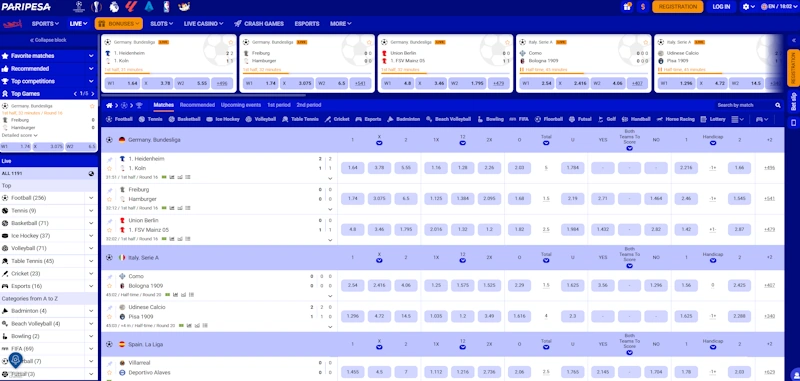Open Bet slip vertical tab on right

point(793,101)
